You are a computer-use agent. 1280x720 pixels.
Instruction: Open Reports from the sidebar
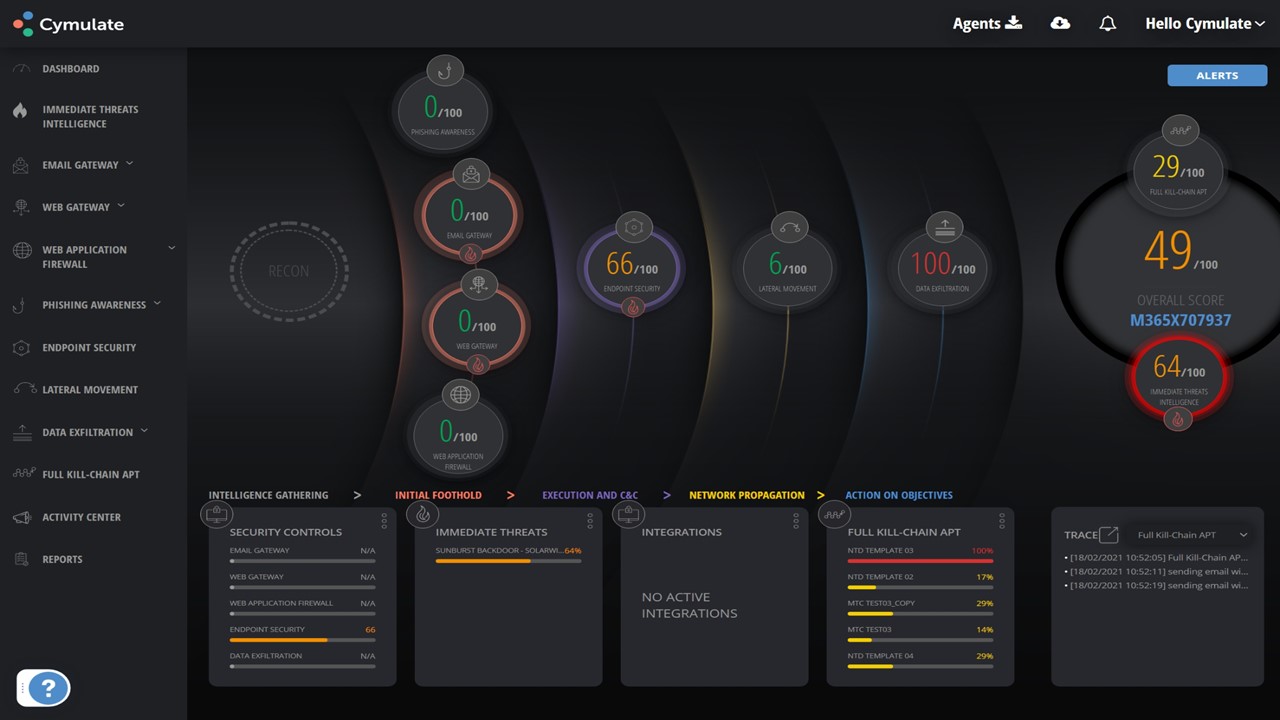pyautogui.click(x=62, y=559)
